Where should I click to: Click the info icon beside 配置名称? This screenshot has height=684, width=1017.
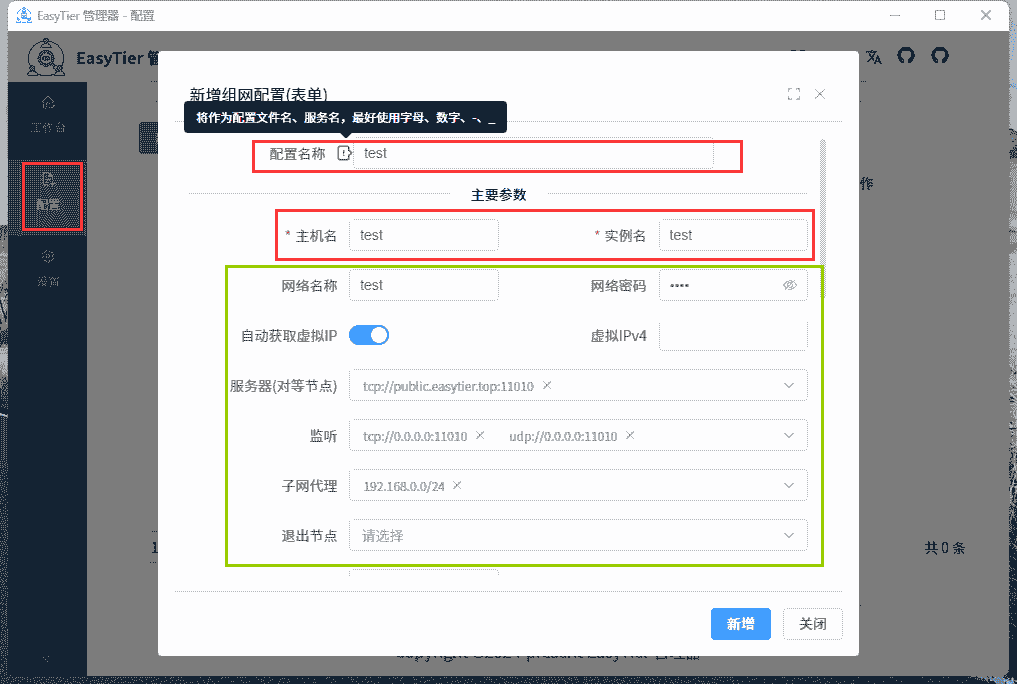(x=344, y=153)
